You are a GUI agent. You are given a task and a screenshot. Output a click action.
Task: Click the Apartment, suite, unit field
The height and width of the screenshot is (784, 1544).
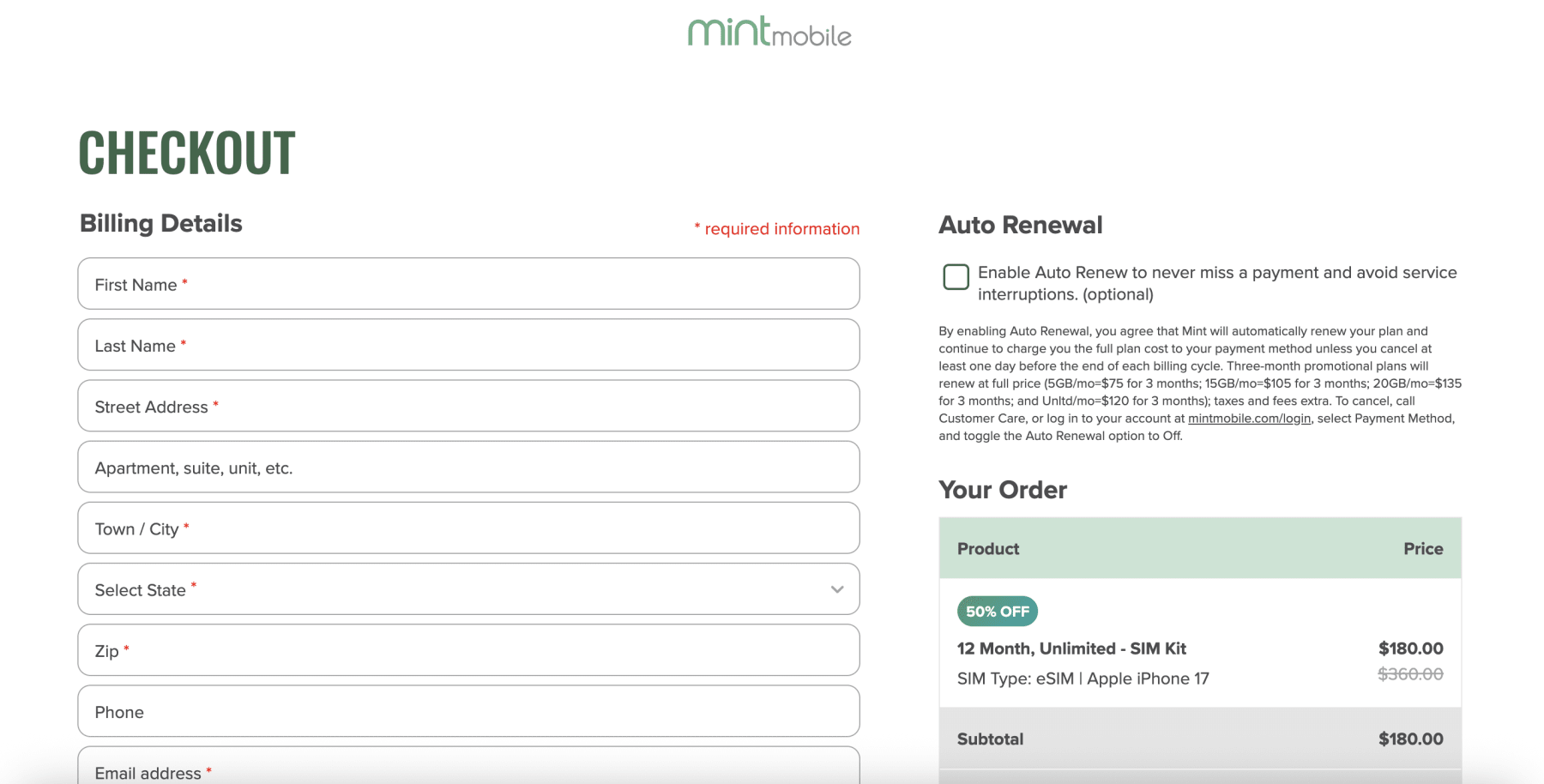(x=468, y=467)
